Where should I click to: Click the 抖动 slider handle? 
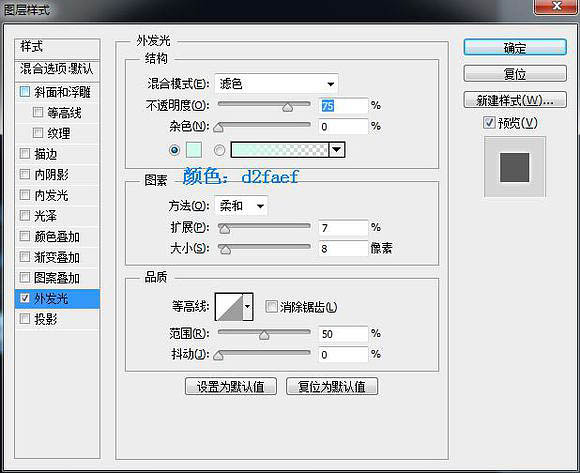pos(219,356)
